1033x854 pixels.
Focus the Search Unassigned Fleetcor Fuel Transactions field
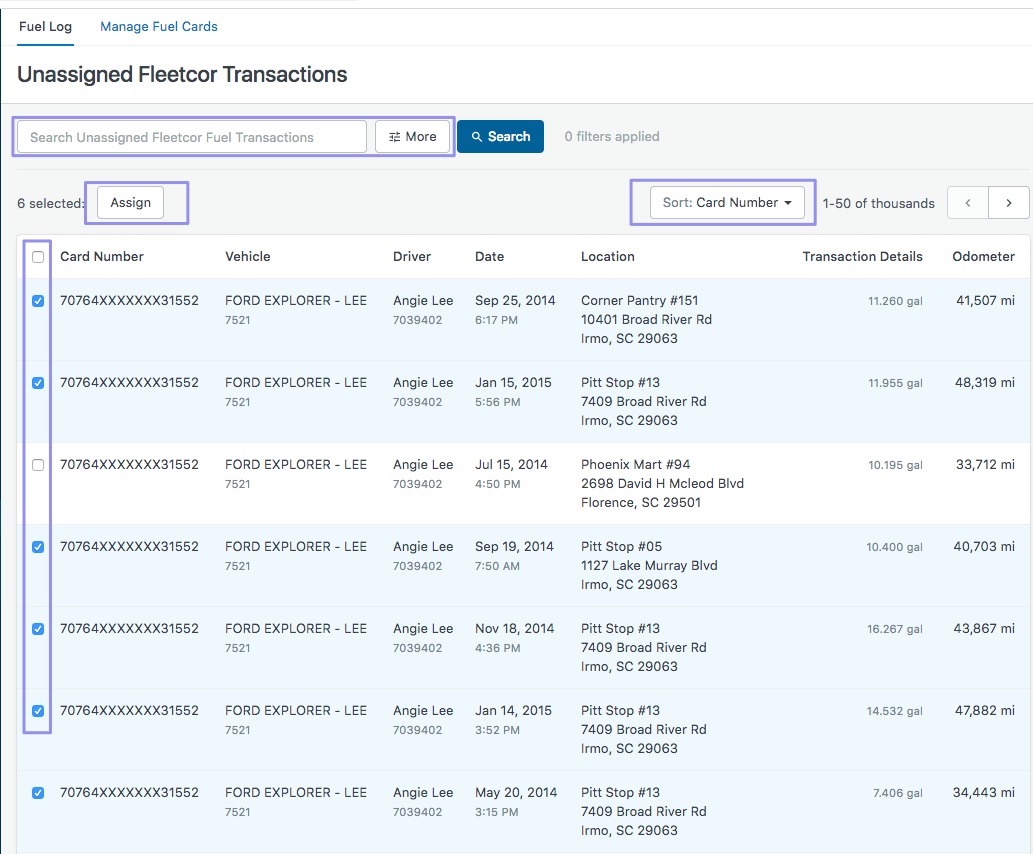192,137
